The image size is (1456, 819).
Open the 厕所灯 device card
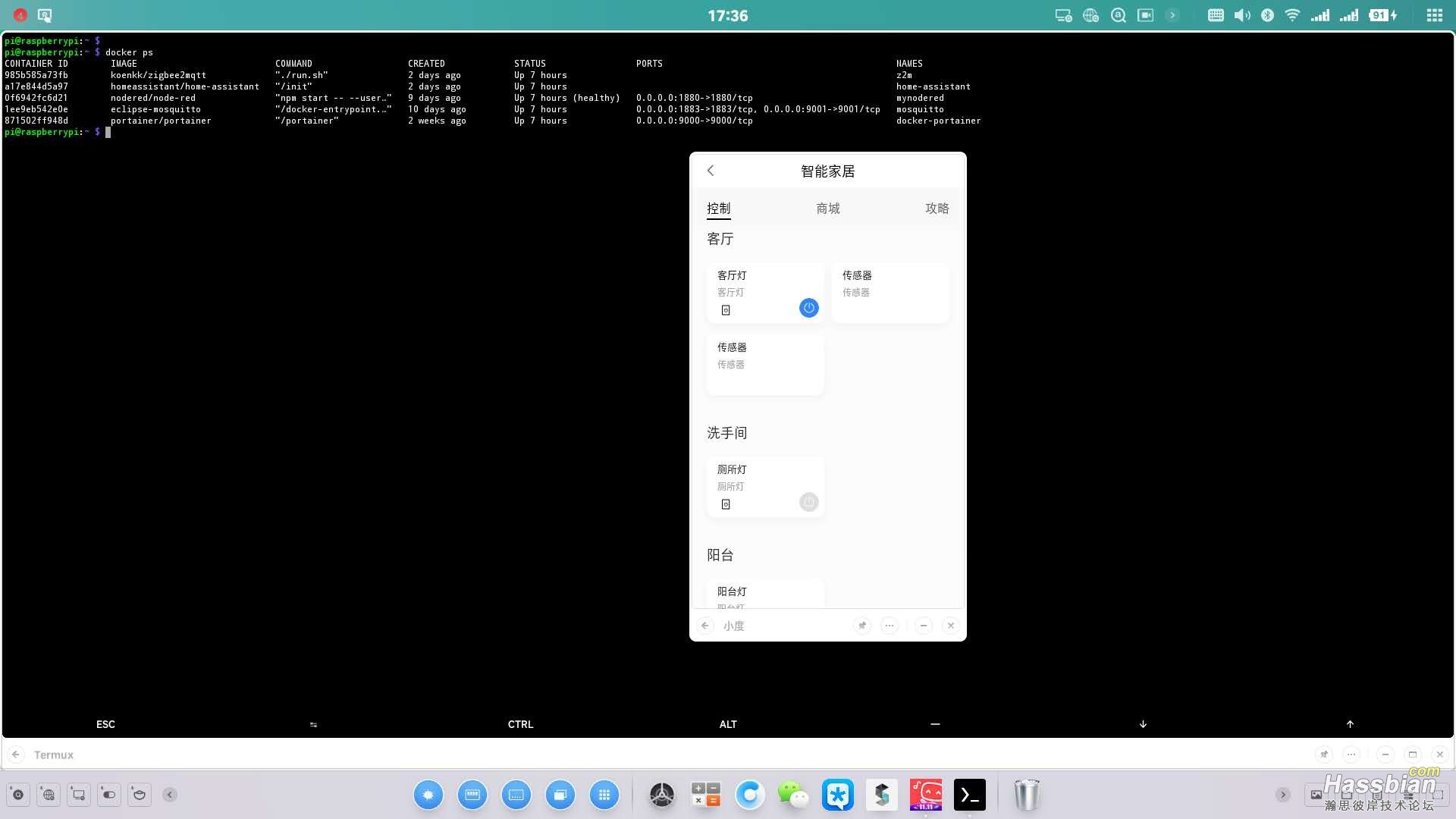pos(765,487)
